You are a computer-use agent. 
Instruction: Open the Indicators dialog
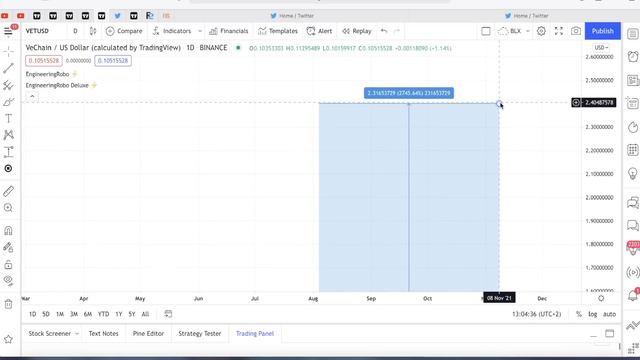tap(171, 31)
